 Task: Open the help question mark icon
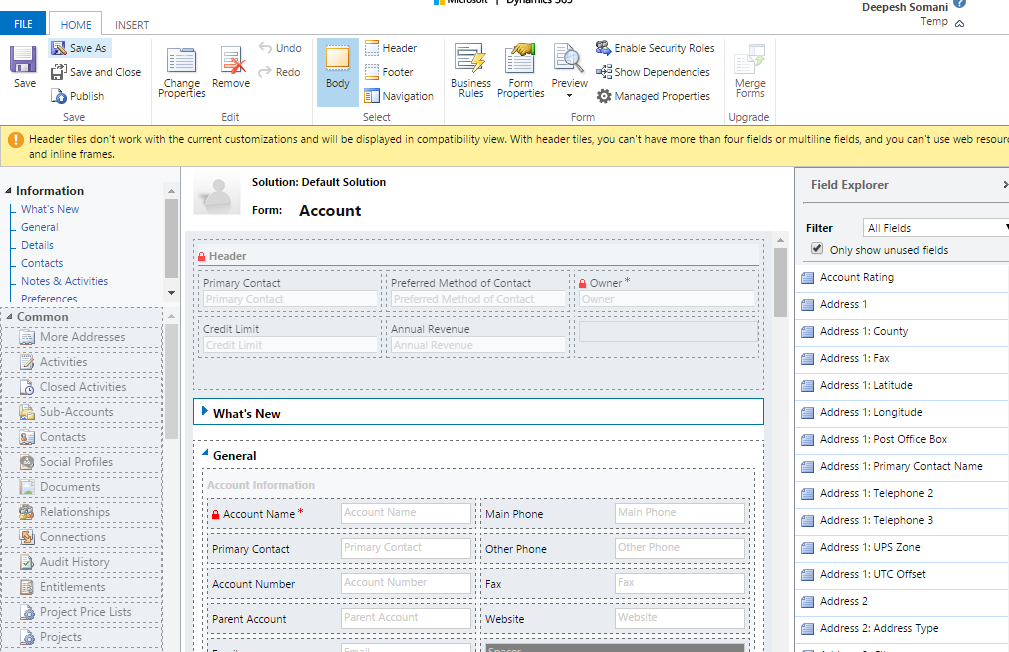pos(959,4)
